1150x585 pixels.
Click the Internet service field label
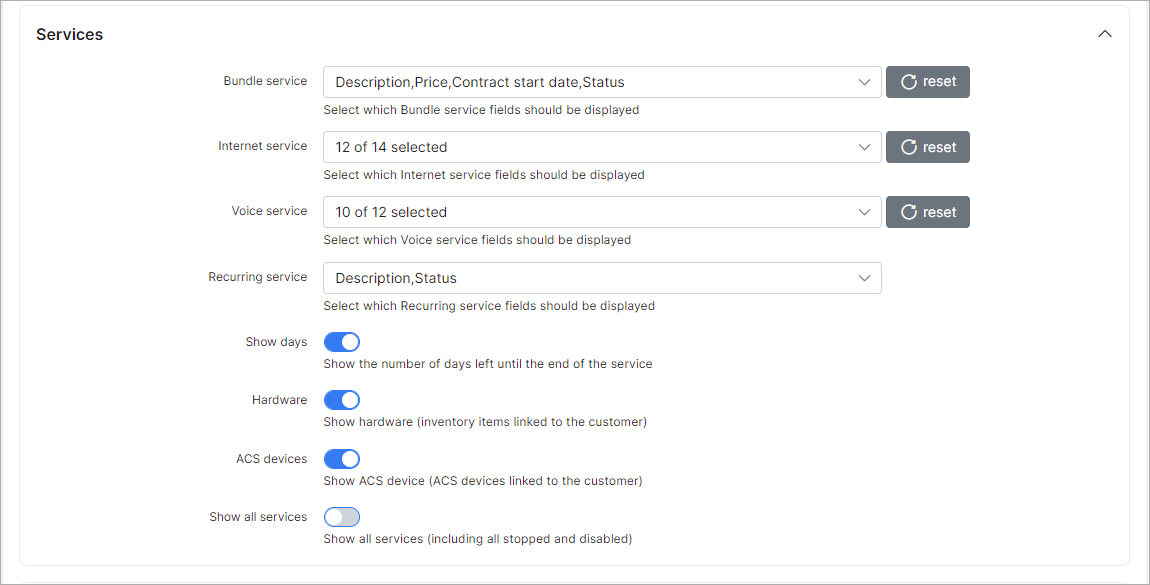[262, 146]
